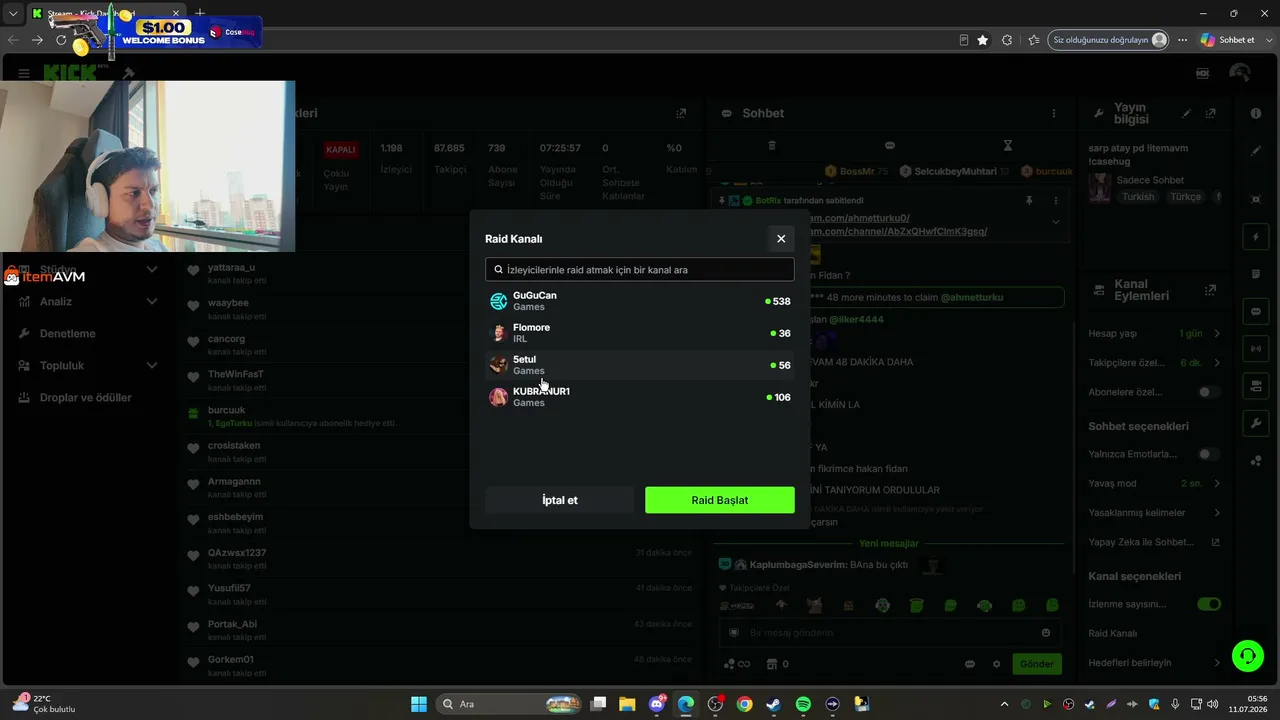Pop out the Kanal Eylemleri panel
This screenshot has height=720, width=1280.
click(1211, 290)
